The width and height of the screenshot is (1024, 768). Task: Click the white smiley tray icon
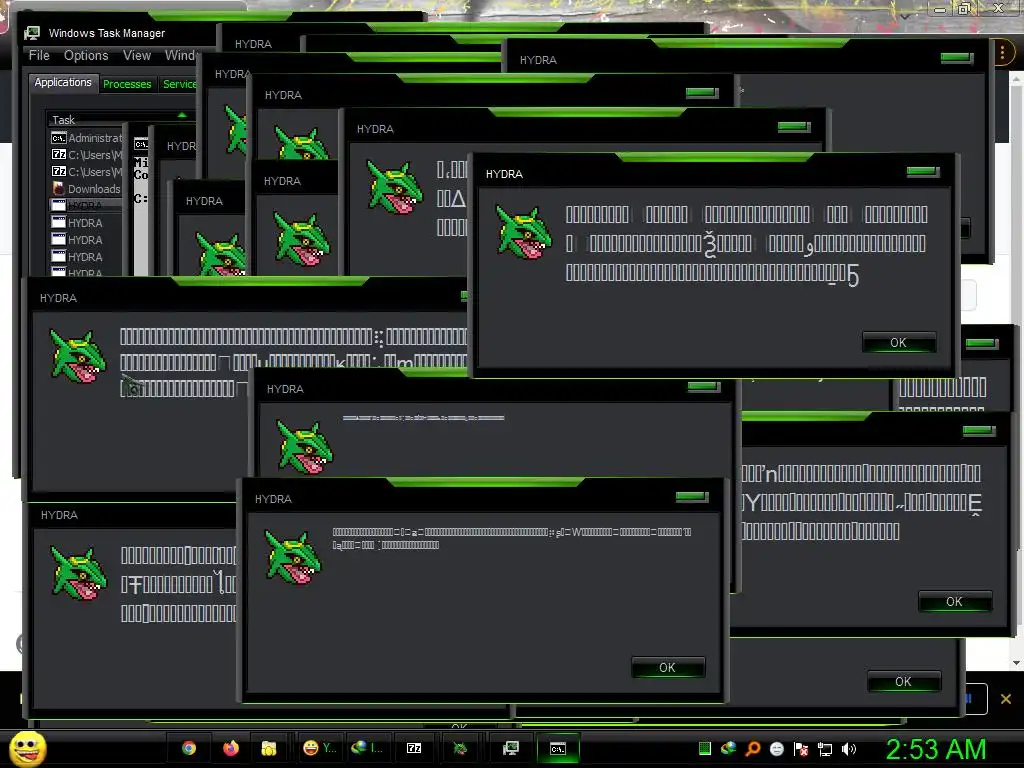pyautogui.click(x=776, y=748)
